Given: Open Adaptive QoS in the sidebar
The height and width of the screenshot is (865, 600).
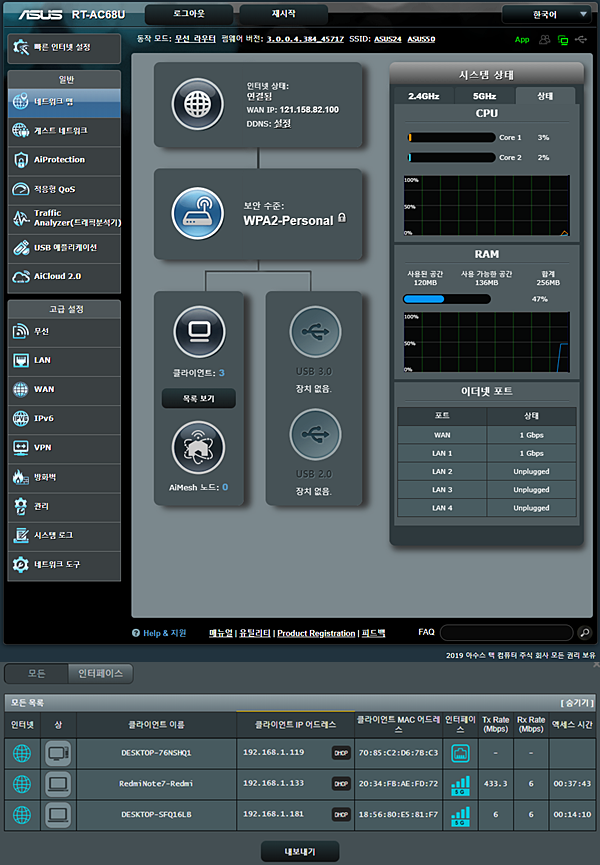Looking at the screenshot, I should 64,189.
